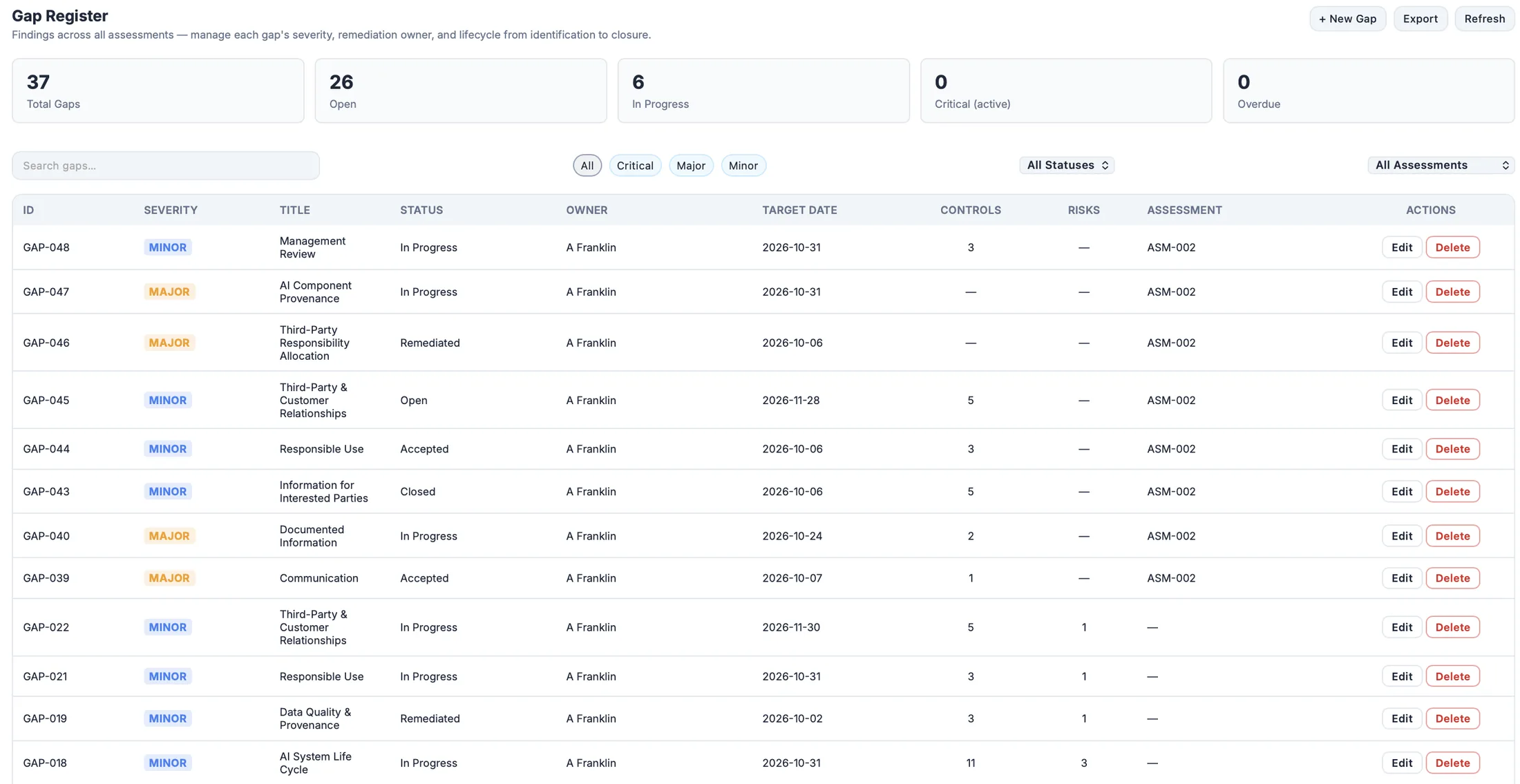Click the Severity column header

tap(171, 210)
